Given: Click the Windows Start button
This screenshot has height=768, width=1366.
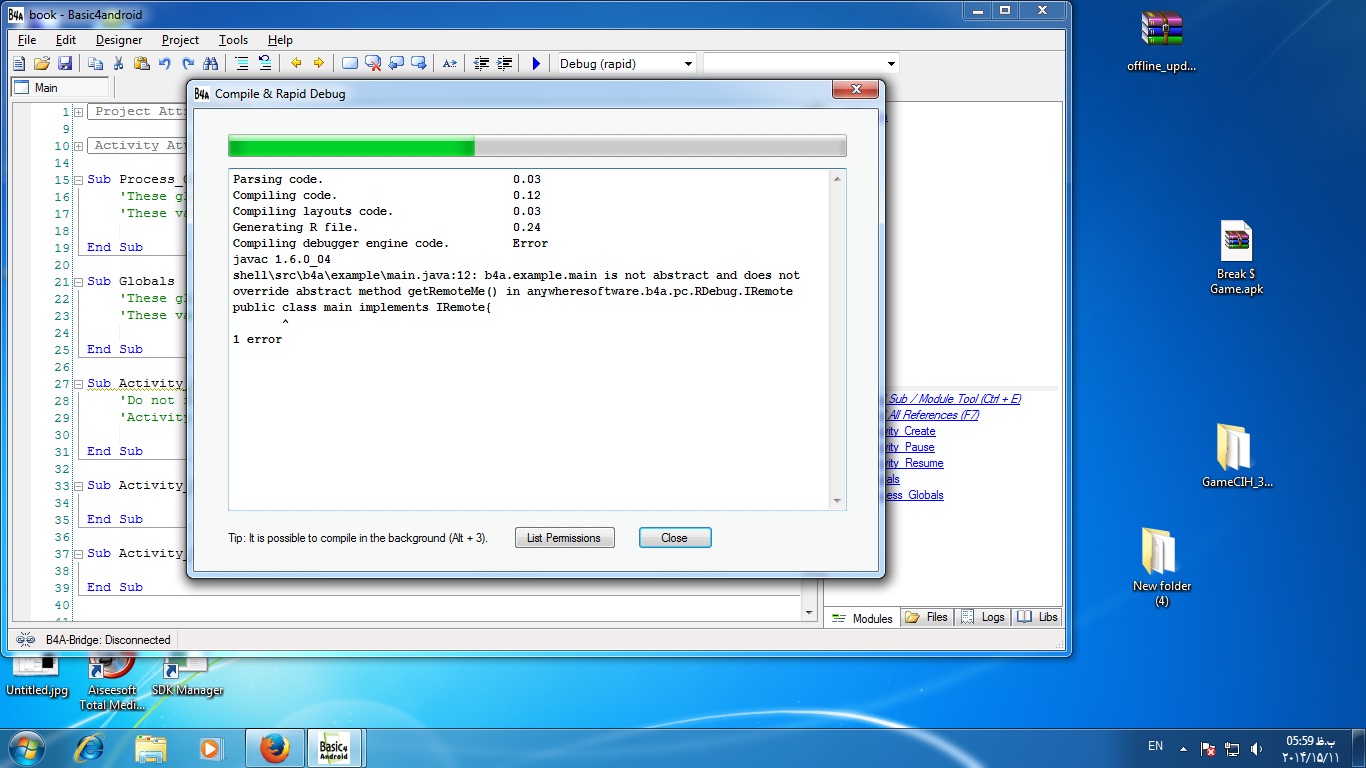Looking at the screenshot, I should click(x=26, y=747).
